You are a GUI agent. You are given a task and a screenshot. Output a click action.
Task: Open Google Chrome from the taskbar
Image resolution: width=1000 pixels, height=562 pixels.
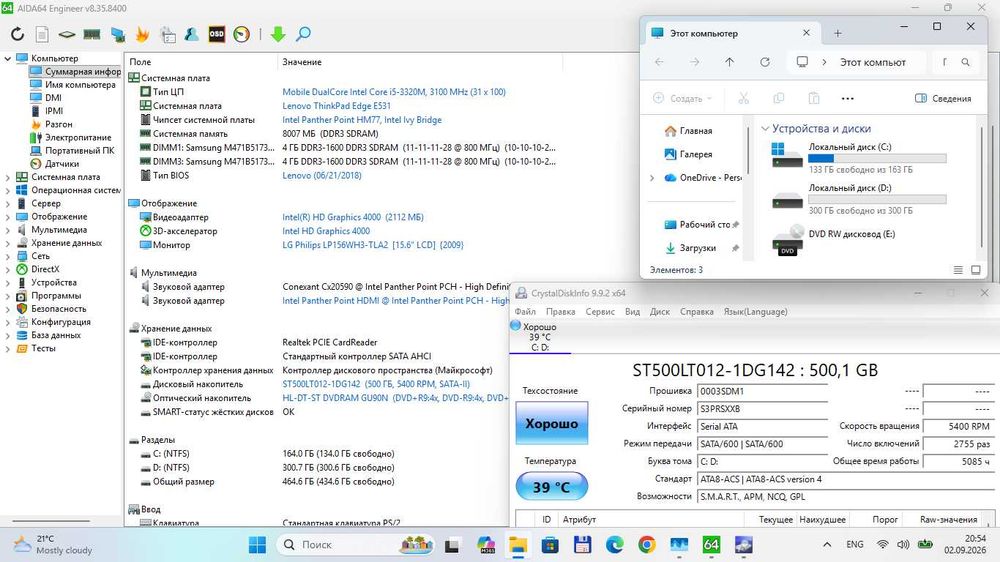[x=647, y=545]
